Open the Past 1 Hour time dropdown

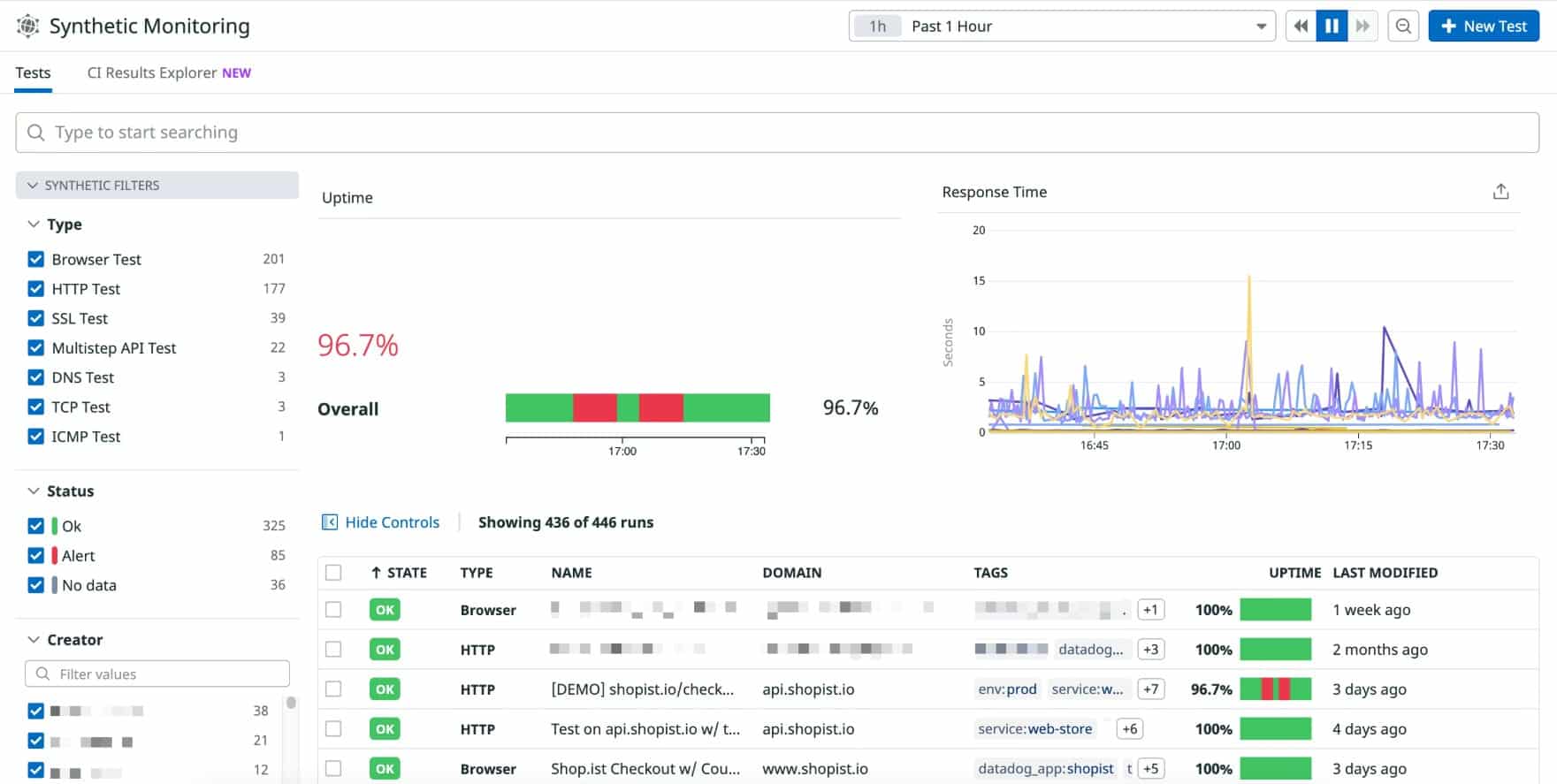[x=1061, y=27]
